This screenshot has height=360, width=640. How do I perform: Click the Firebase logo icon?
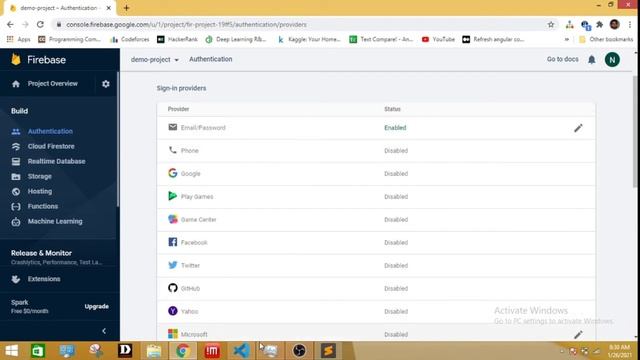16,60
